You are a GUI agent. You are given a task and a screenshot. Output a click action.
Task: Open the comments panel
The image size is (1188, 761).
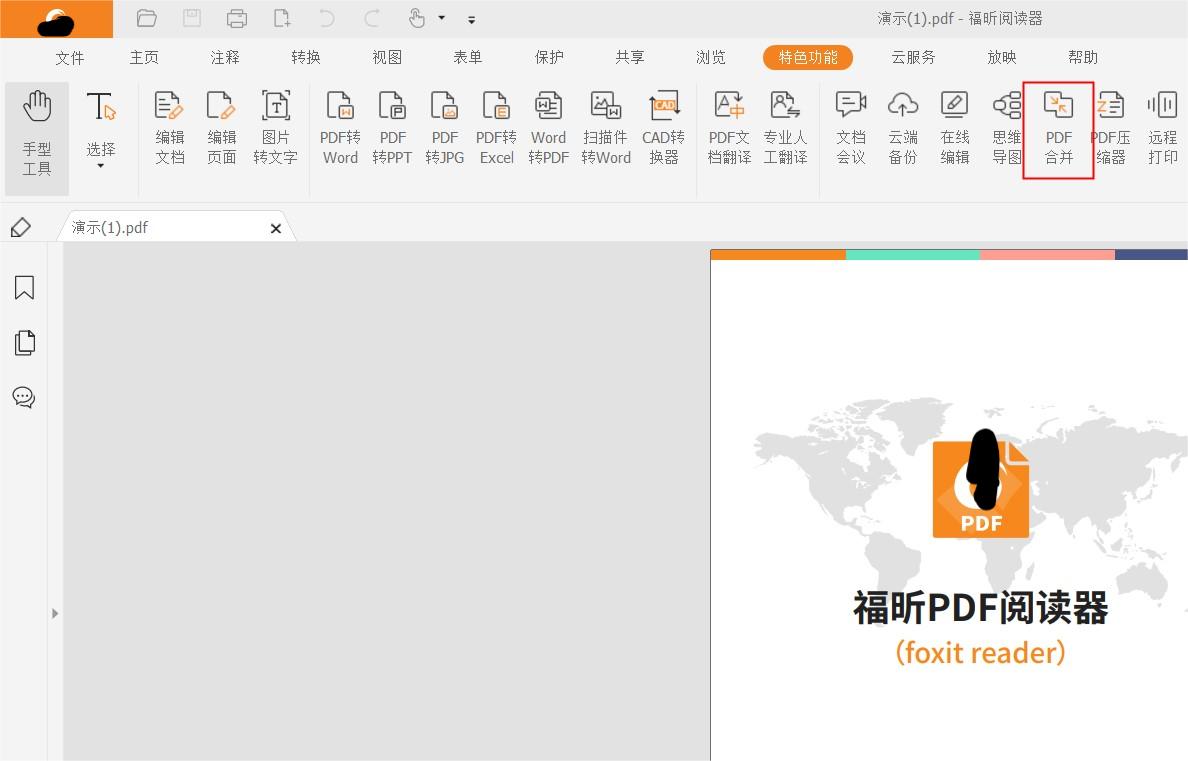(24, 397)
